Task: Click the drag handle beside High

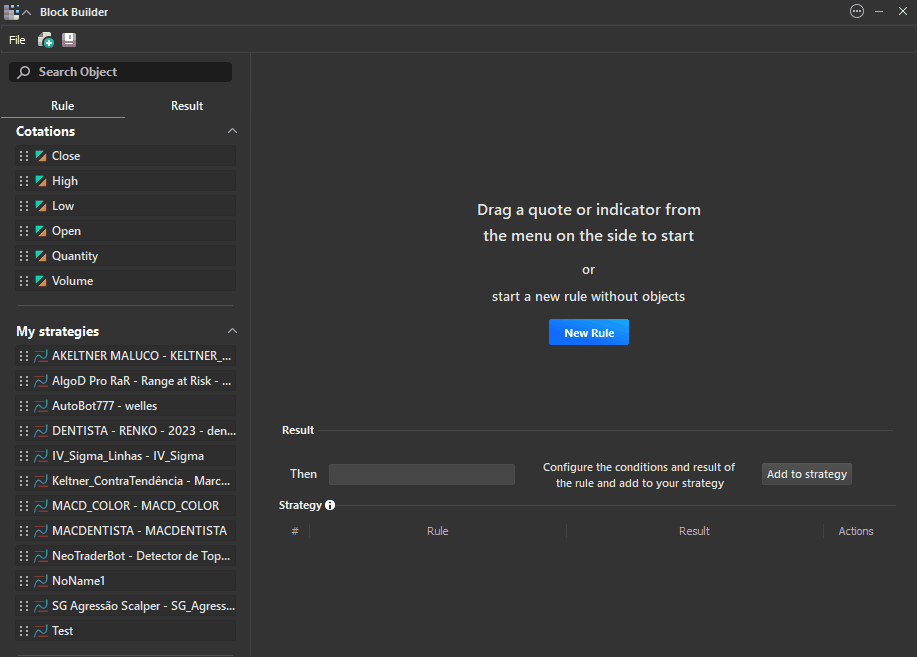Action: click(24, 181)
